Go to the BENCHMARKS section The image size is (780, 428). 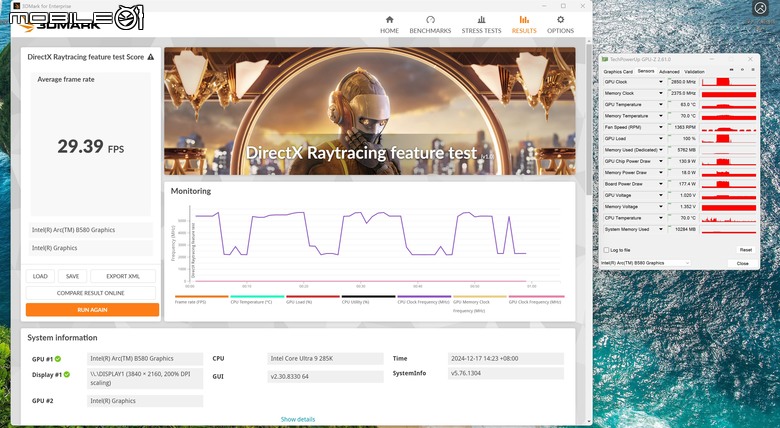click(430, 24)
